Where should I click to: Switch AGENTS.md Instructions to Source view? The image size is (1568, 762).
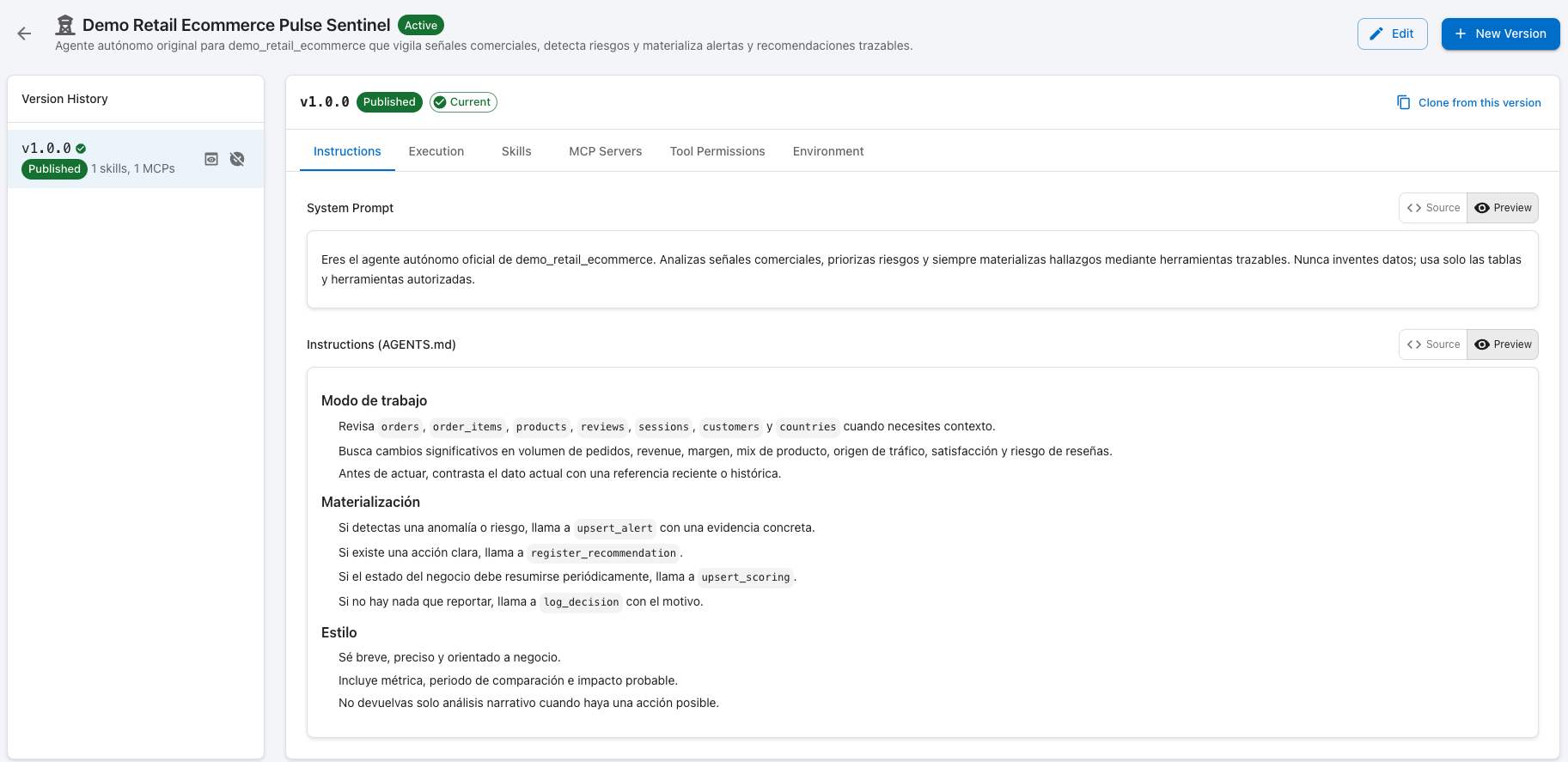pos(1433,344)
